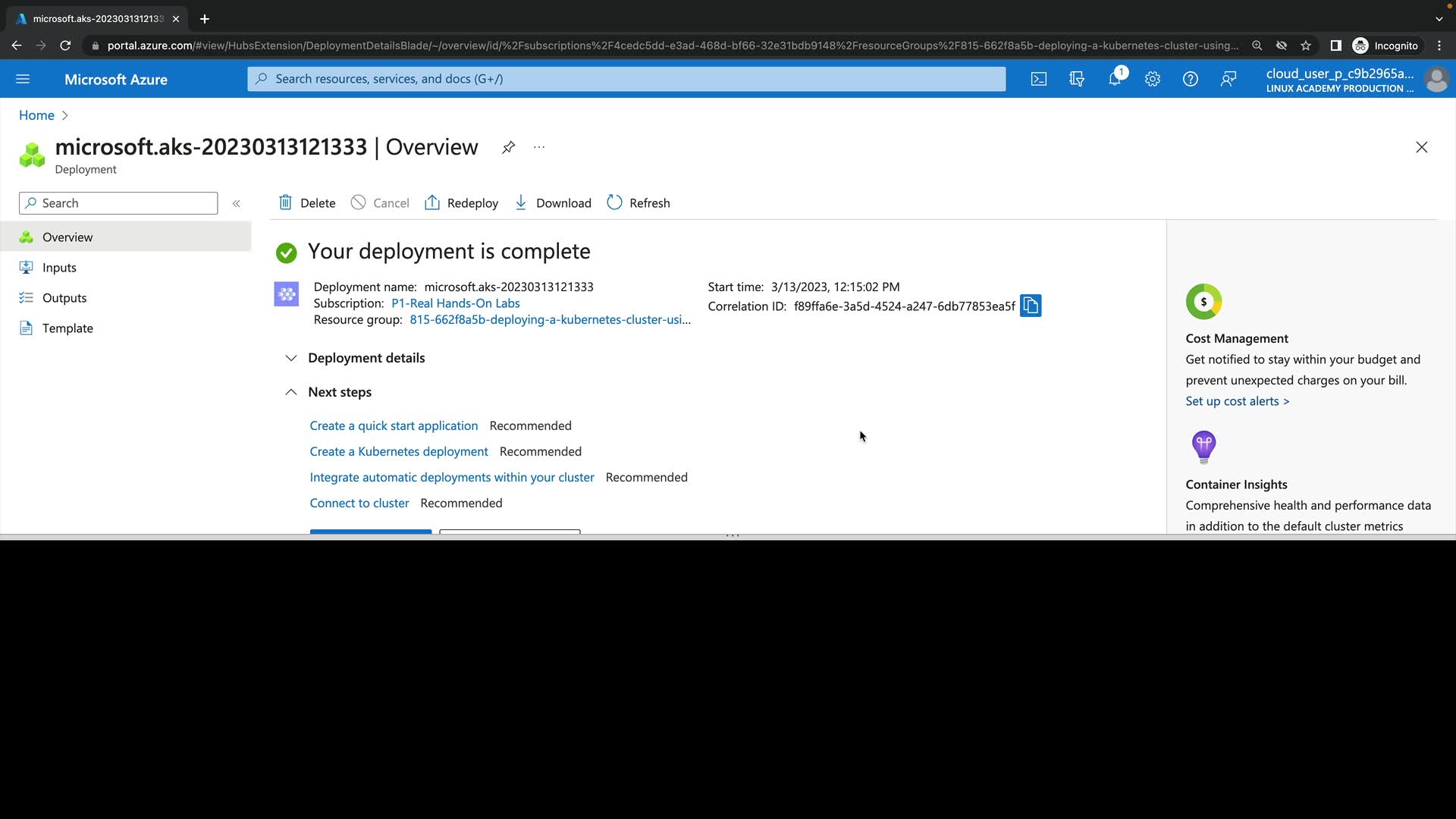Open the resource group link

(x=550, y=320)
